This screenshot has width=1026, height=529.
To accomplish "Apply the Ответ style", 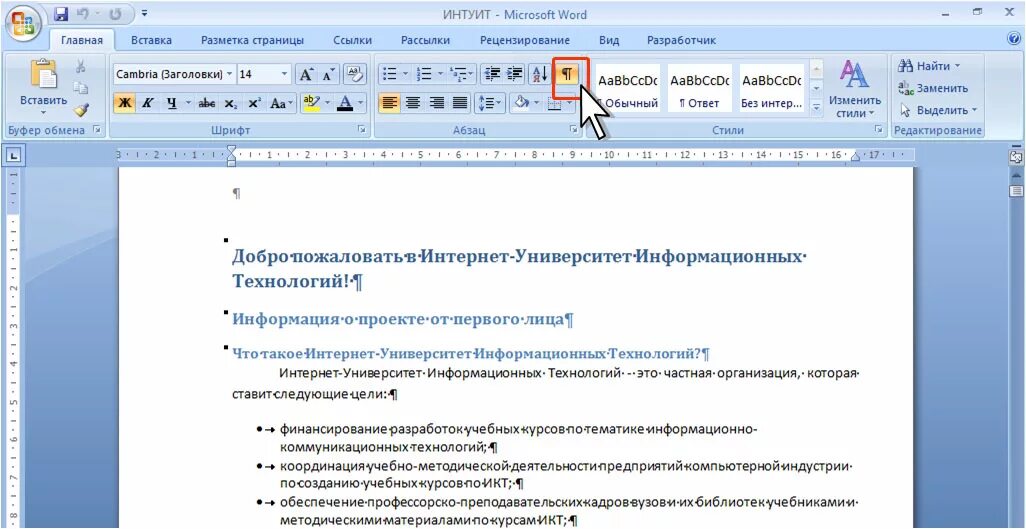I will click(699, 88).
